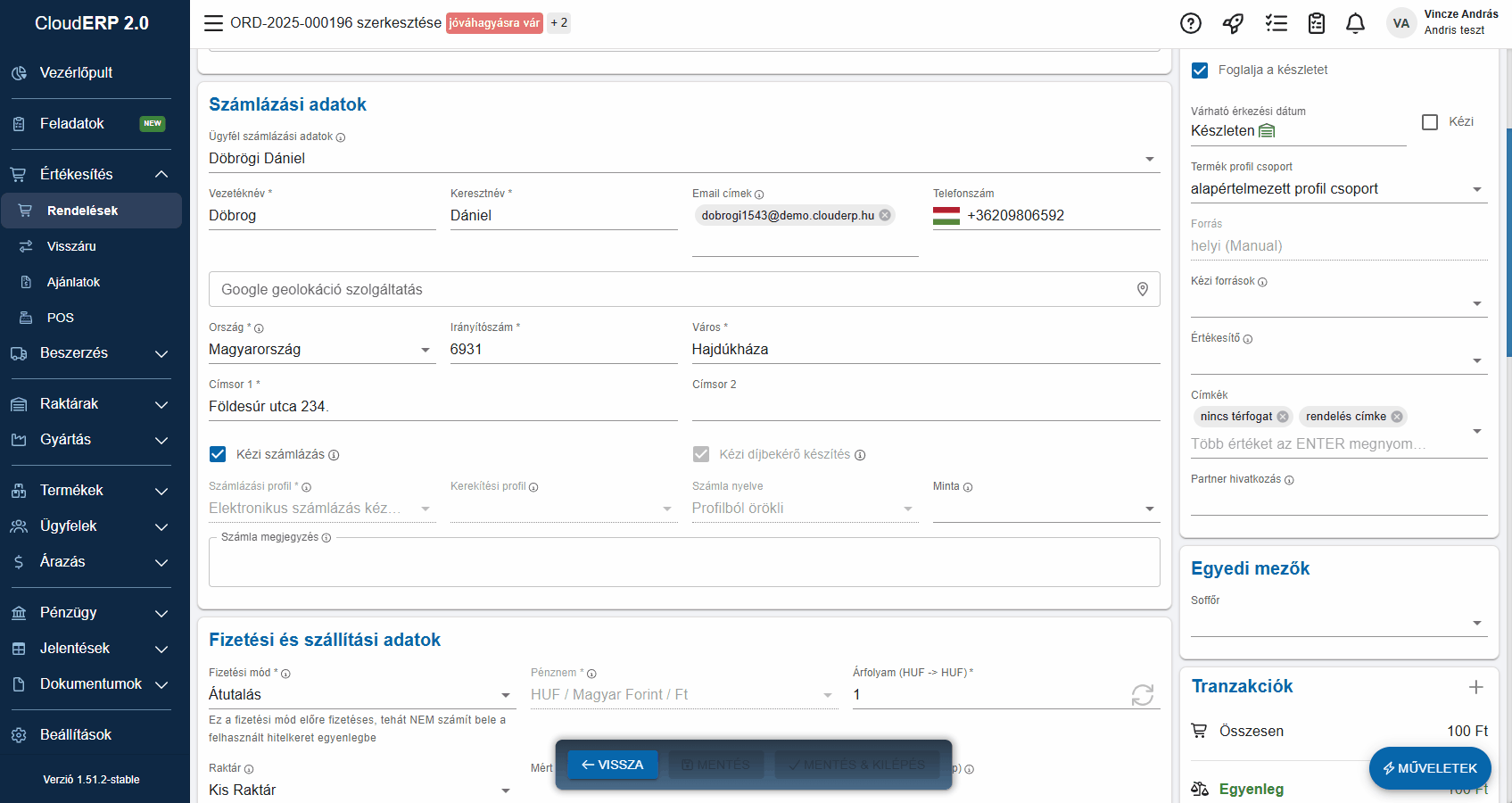Click the geolocation pin icon
The image size is (1512, 803).
pos(1142,289)
